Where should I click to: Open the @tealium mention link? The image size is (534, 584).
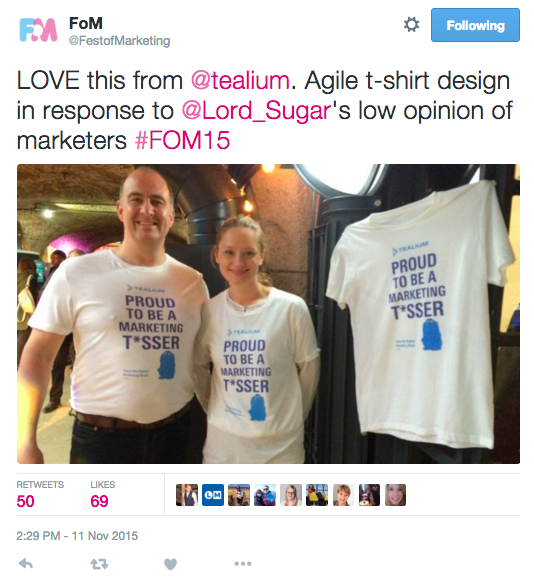(240, 80)
